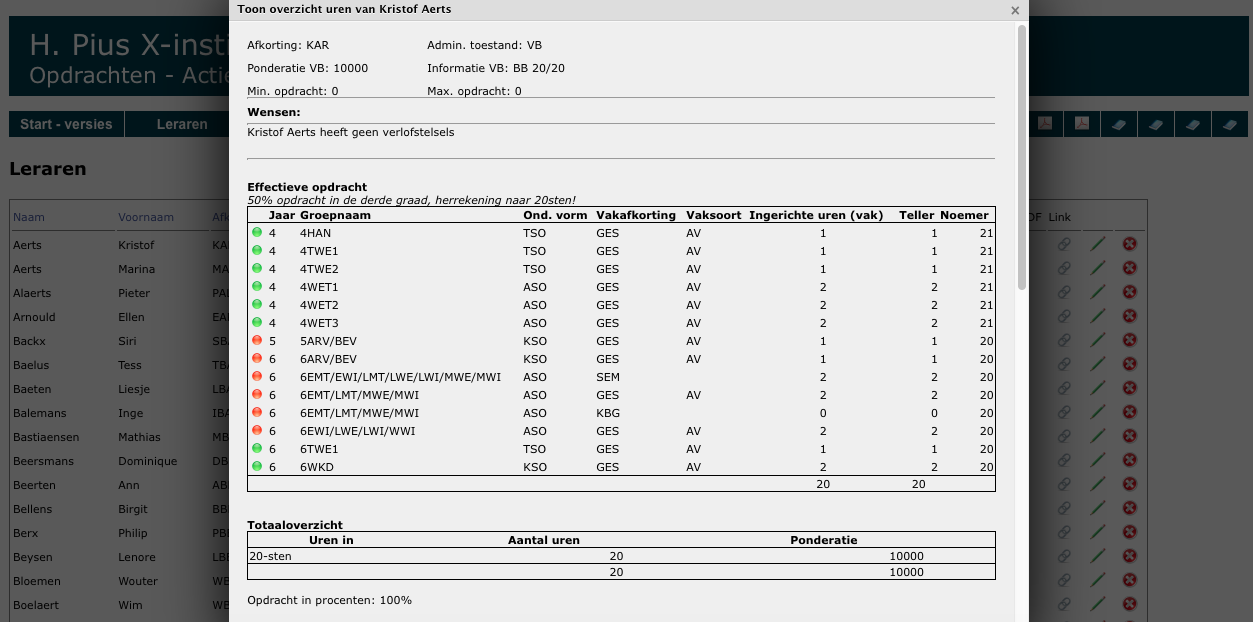Delete Kristof Aerts with the red cross icon
The image size is (1253, 622).
click(x=1130, y=244)
